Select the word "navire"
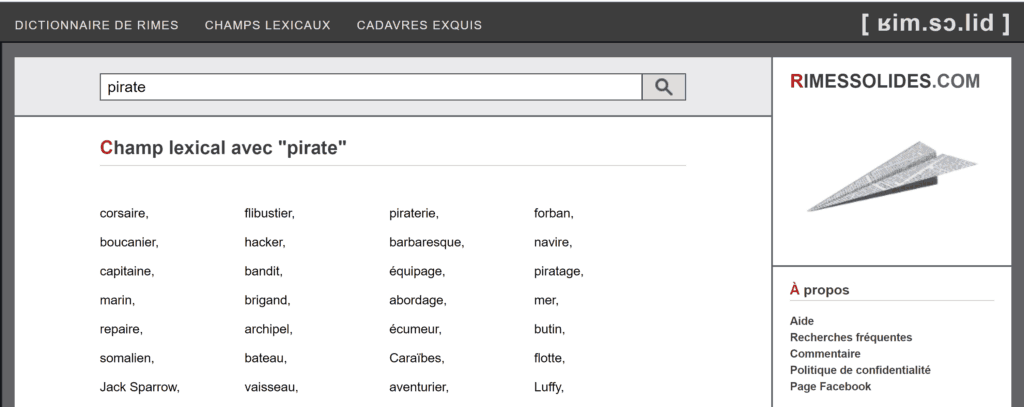 (x=552, y=242)
